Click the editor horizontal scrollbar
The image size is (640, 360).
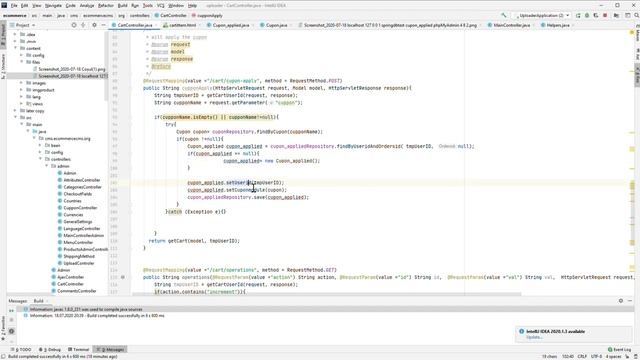[327, 294]
